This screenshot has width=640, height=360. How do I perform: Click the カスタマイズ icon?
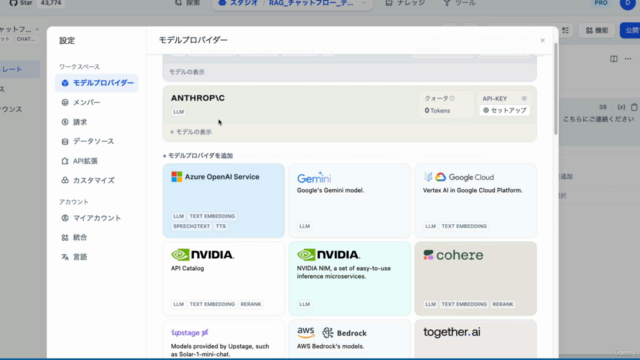(x=65, y=180)
